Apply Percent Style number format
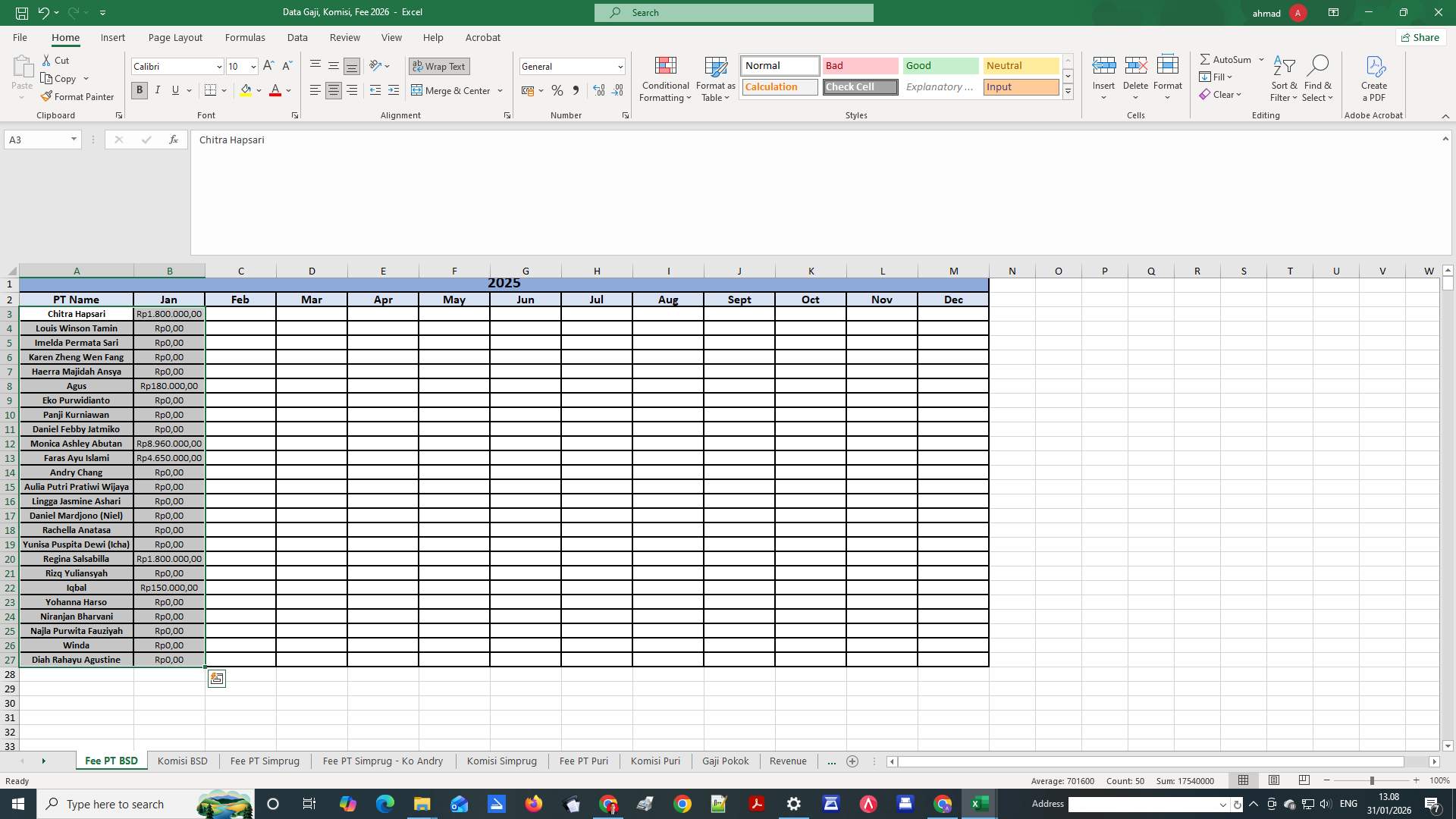The width and height of the screenshot is (1456, 819). tap(557, 90)
